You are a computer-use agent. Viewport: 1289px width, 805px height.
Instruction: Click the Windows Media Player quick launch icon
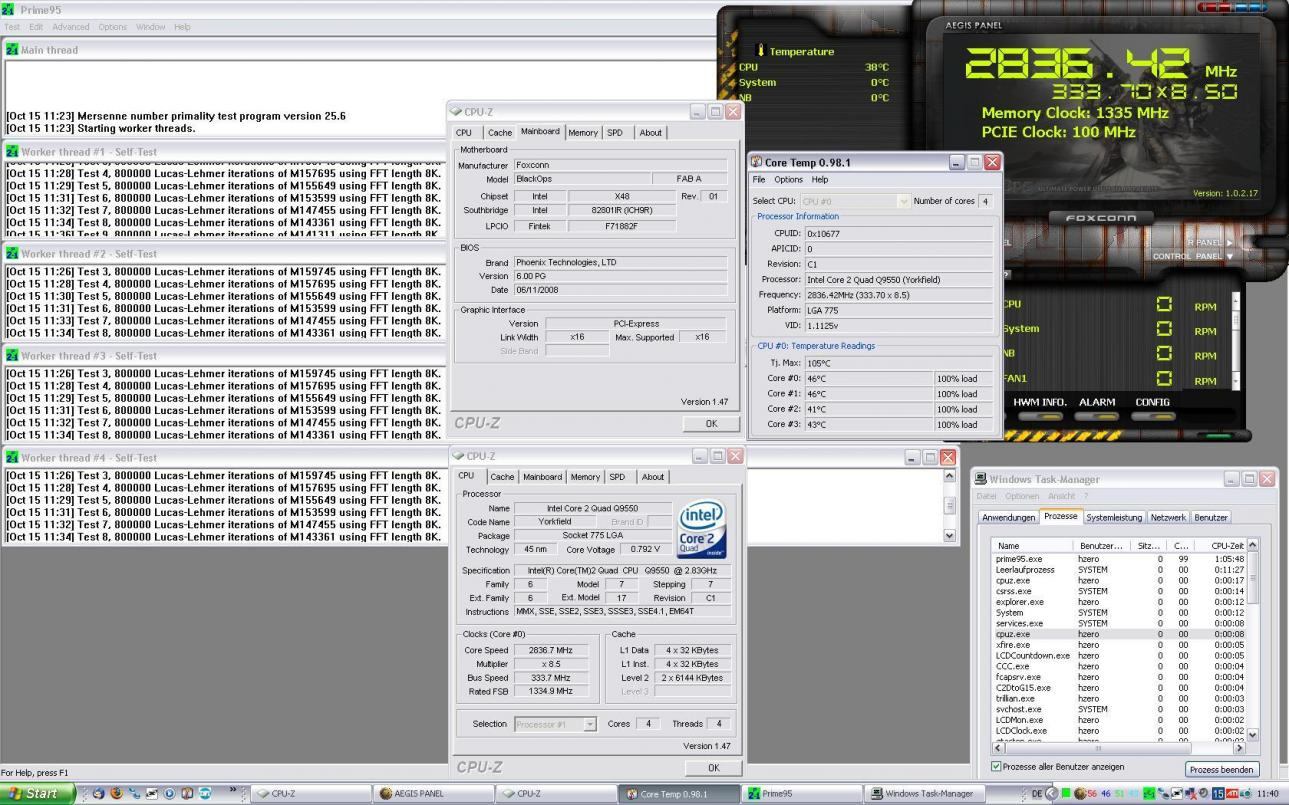pos(169,793)
